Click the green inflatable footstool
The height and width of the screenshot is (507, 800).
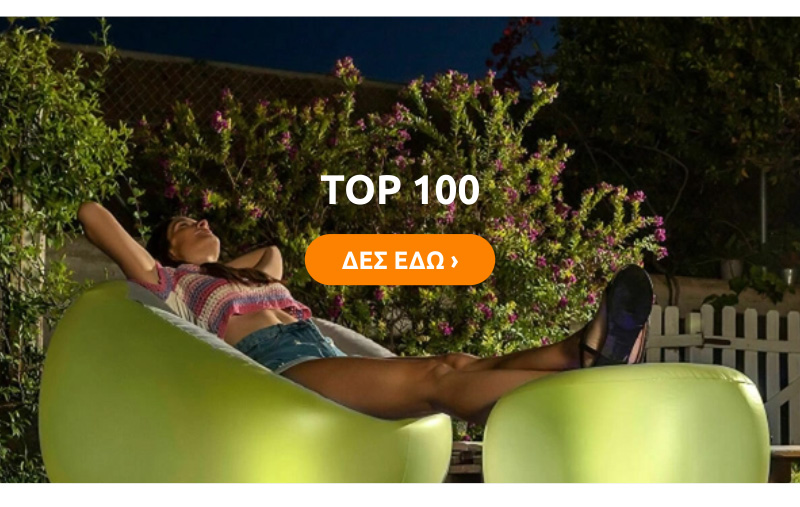tap(627, 423)
